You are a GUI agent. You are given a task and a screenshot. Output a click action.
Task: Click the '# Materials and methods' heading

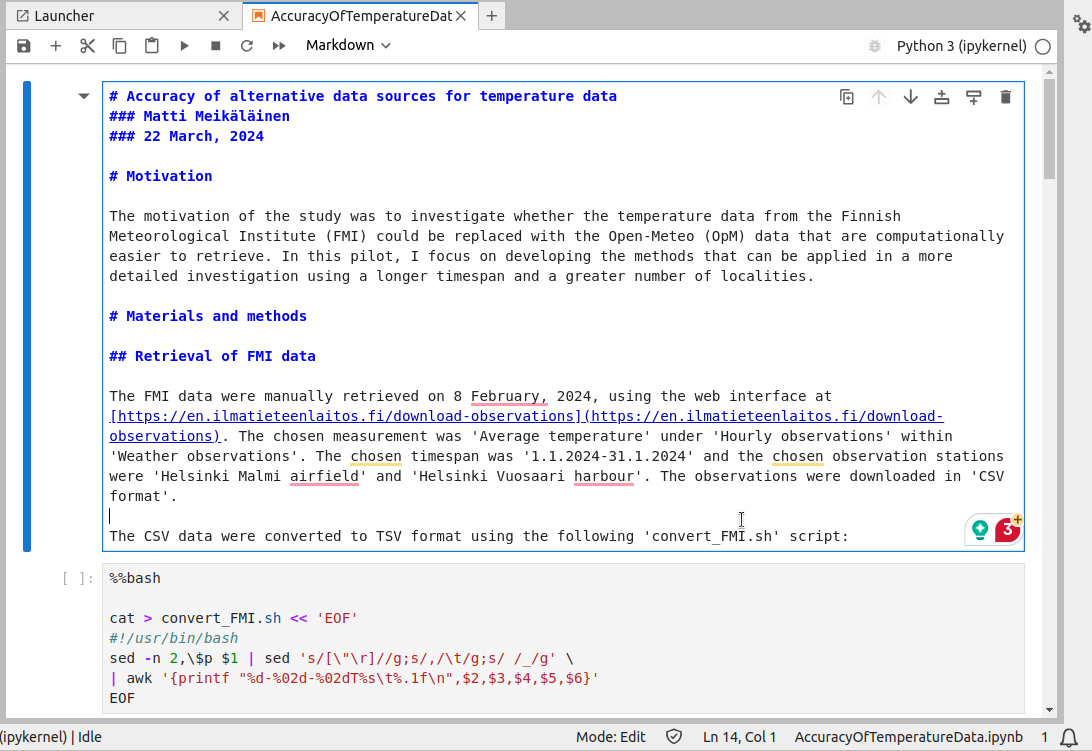[x=208, y=316]
